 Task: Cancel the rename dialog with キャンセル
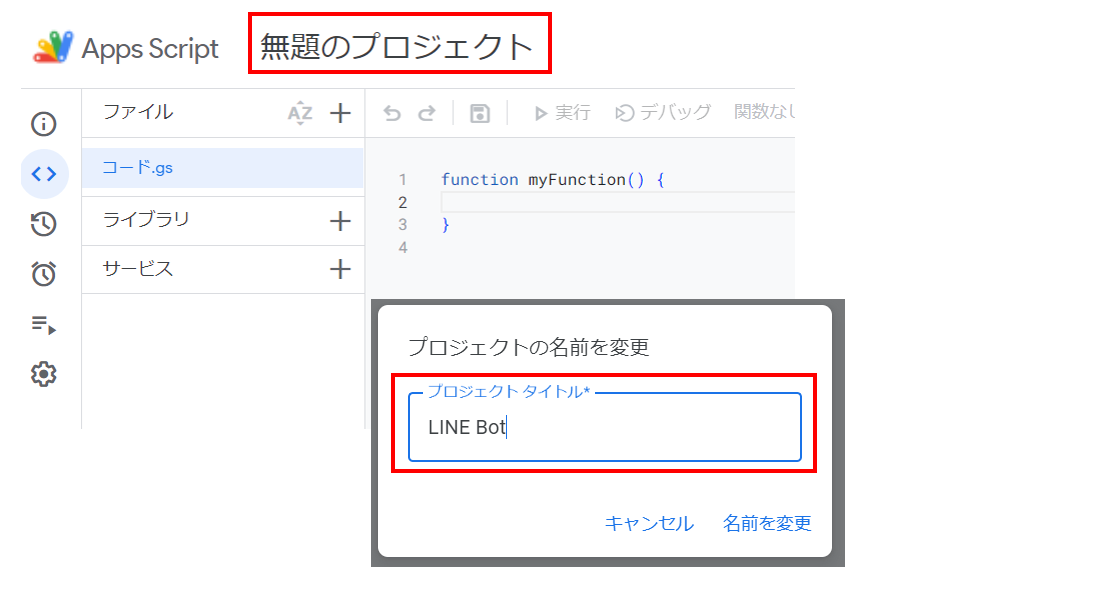click(x=649, y=524)
